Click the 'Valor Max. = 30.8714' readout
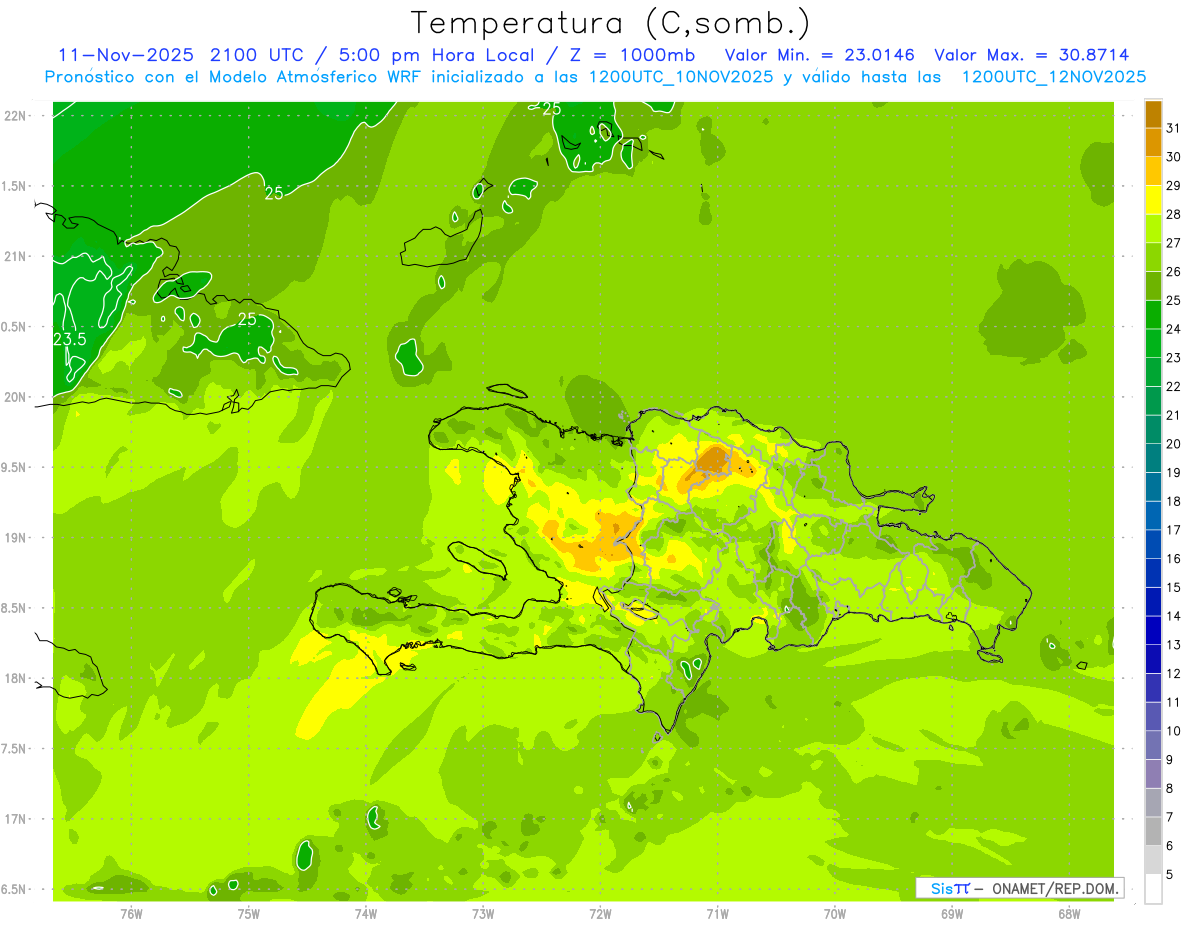Screen dimensions: 1200x927 [1032, 55]
